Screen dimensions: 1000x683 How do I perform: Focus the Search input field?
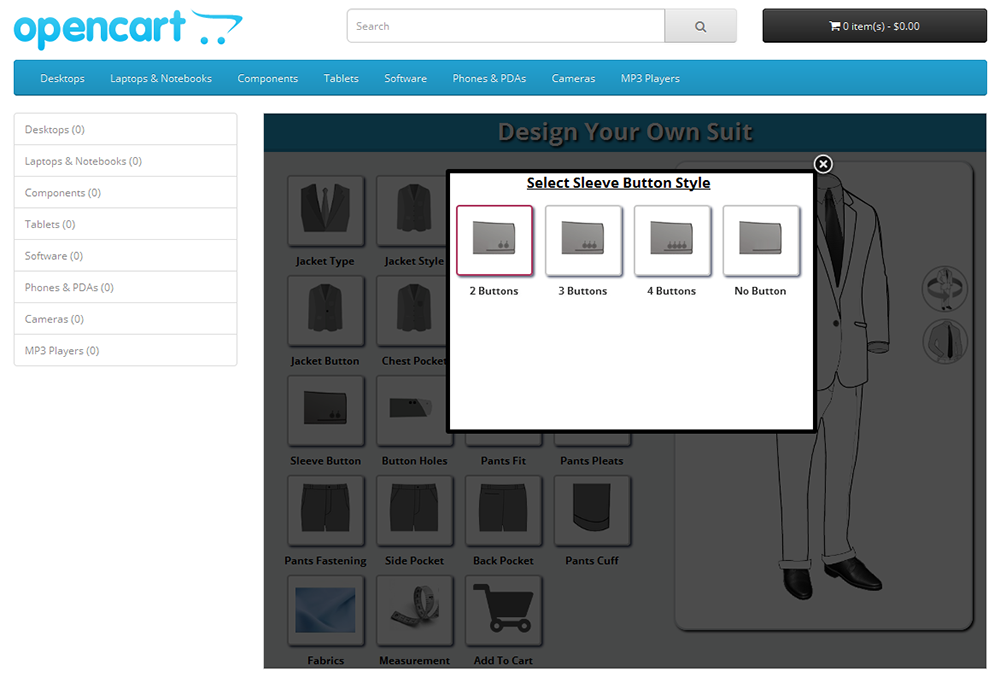[x=506, y=26]
